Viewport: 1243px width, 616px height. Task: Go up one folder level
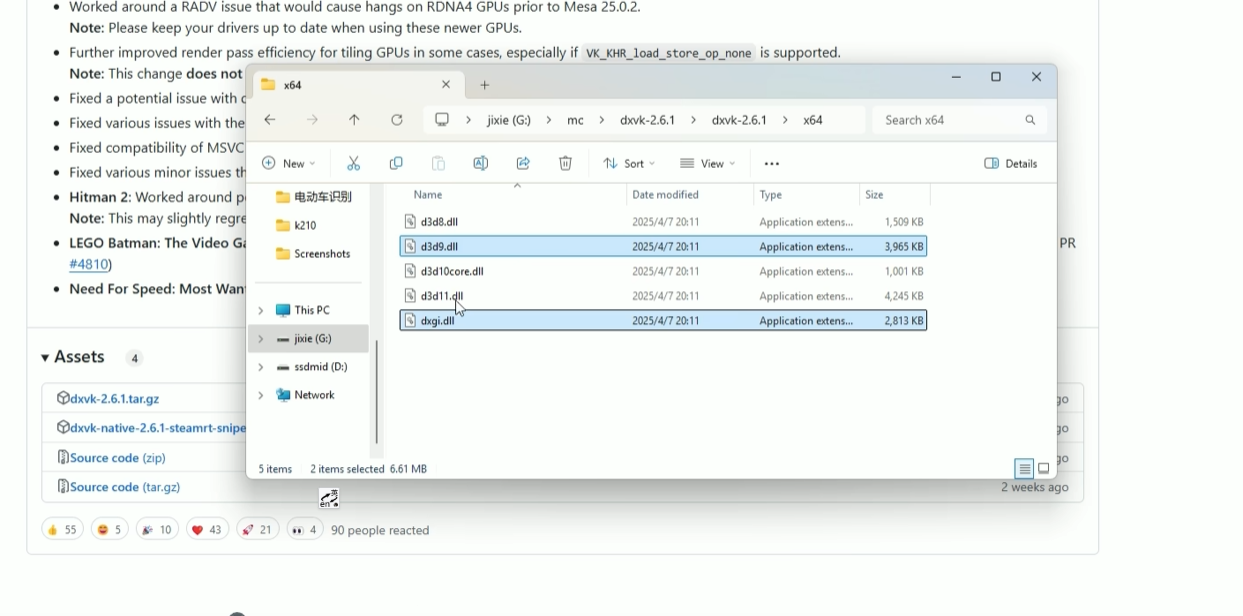point(354,120)
